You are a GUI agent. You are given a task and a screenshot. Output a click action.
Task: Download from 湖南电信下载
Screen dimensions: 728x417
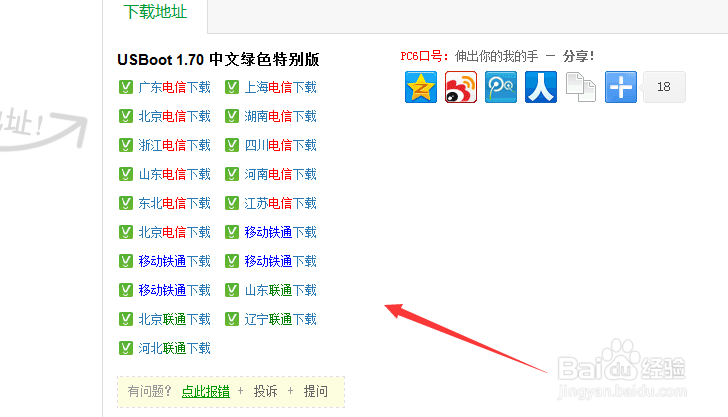(280, 116)
